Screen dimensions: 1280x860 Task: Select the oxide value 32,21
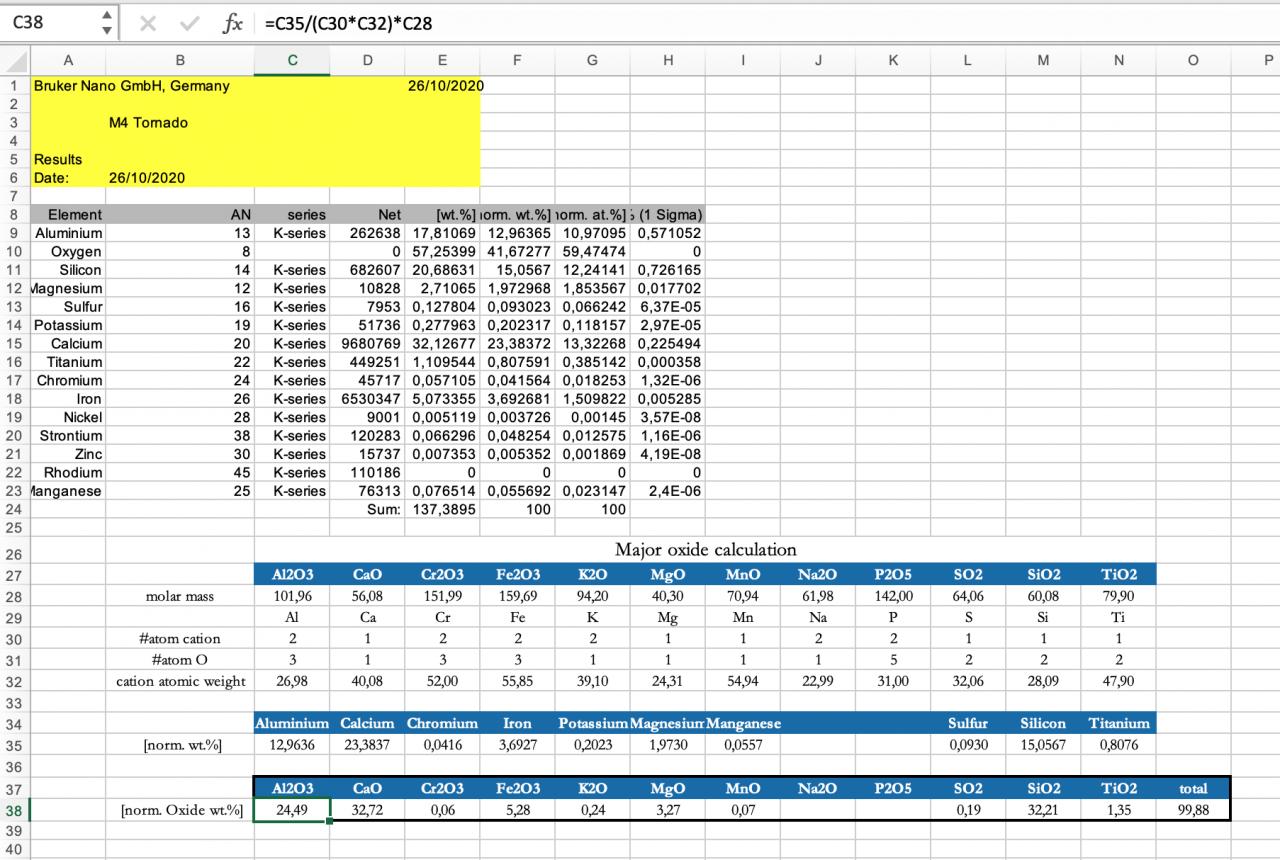(x=1043, y=810)
